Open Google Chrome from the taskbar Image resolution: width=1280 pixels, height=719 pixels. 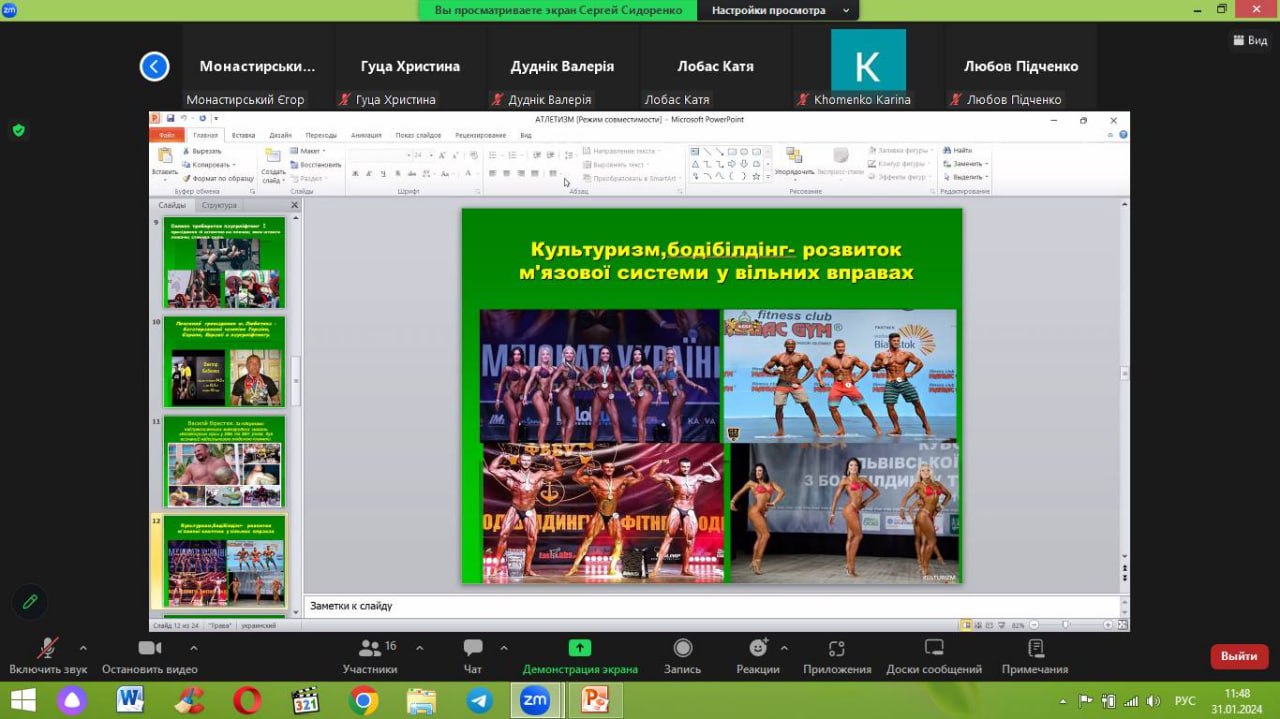click(364, 700)
